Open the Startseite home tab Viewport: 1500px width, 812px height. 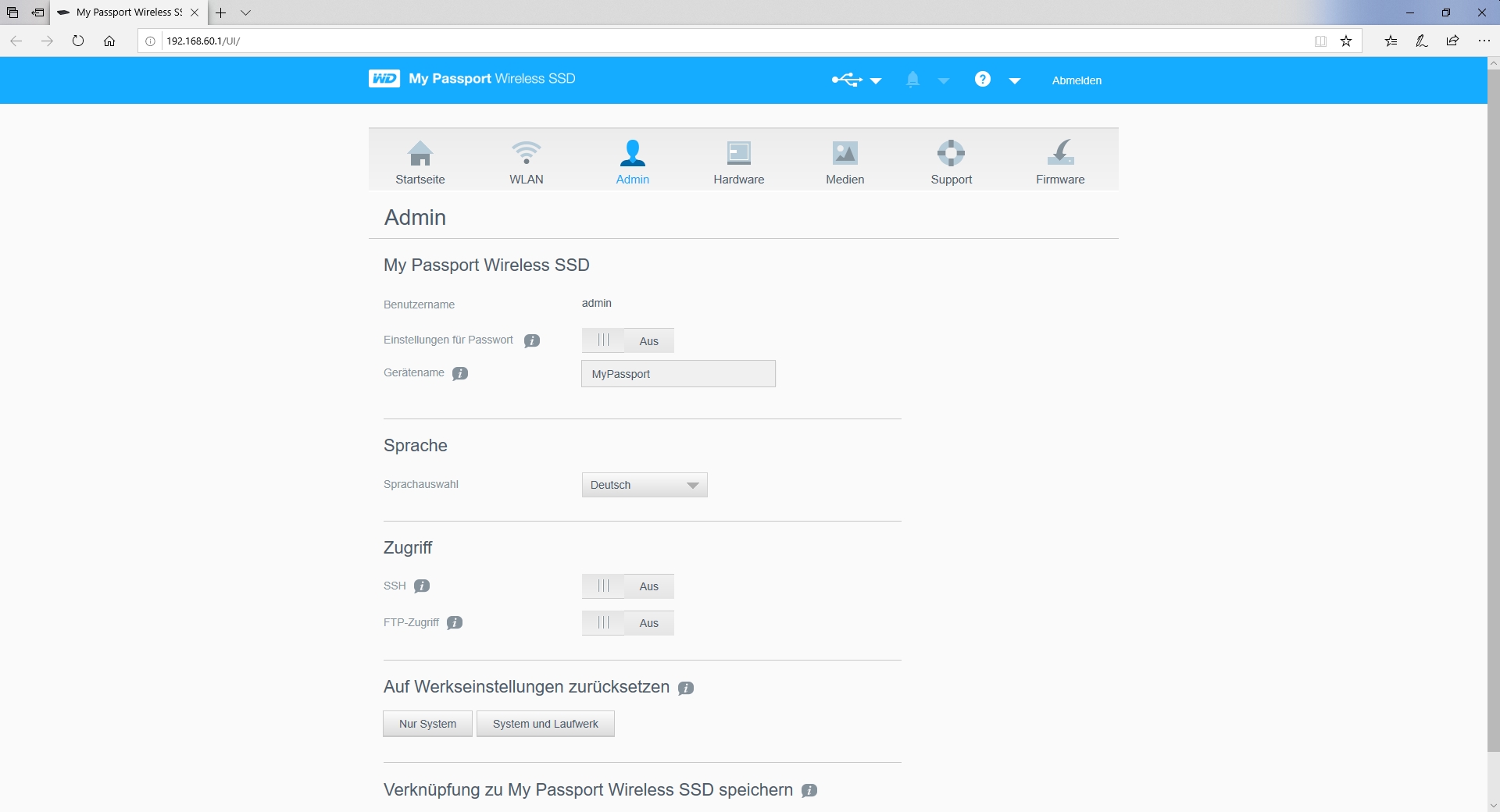coord(420,162)
